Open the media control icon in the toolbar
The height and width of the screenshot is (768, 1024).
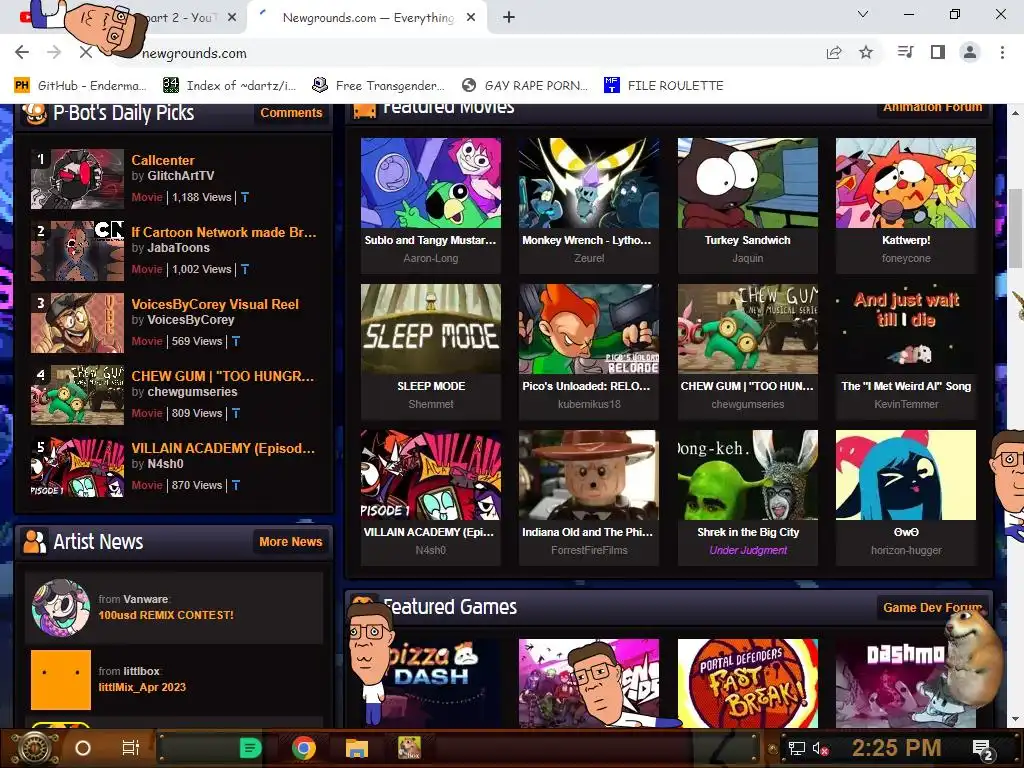tap(905, 52)
